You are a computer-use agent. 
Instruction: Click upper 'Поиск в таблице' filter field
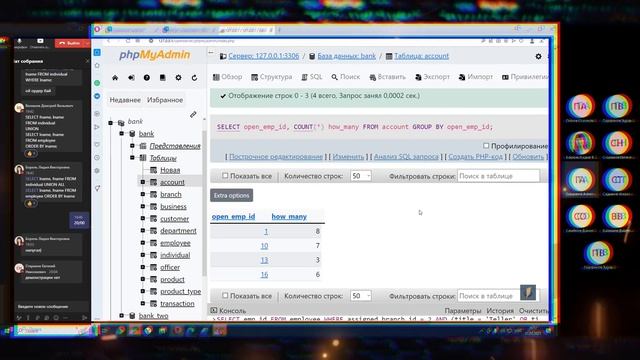(498, 176)
